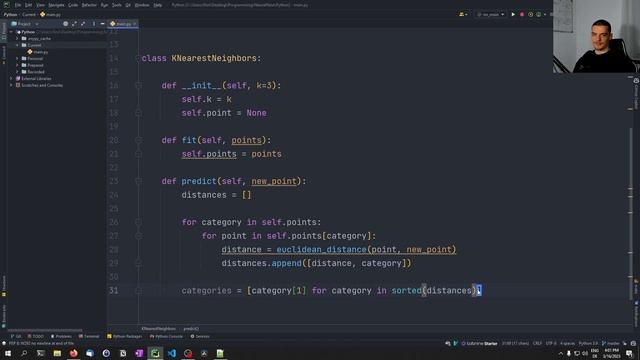Viewport: 640px width, 360px height.
Task: Open the Windows Start menu
Action: click(x=8, y=353)
